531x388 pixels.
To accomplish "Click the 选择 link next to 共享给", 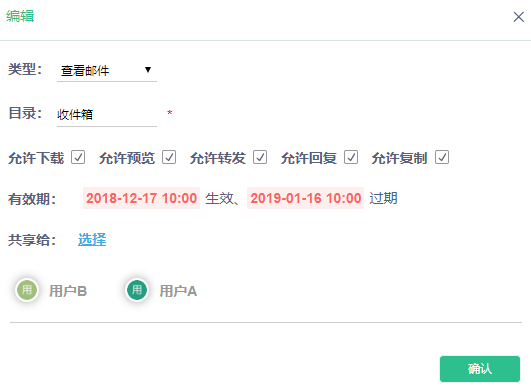I will click(x=92, y=240).
